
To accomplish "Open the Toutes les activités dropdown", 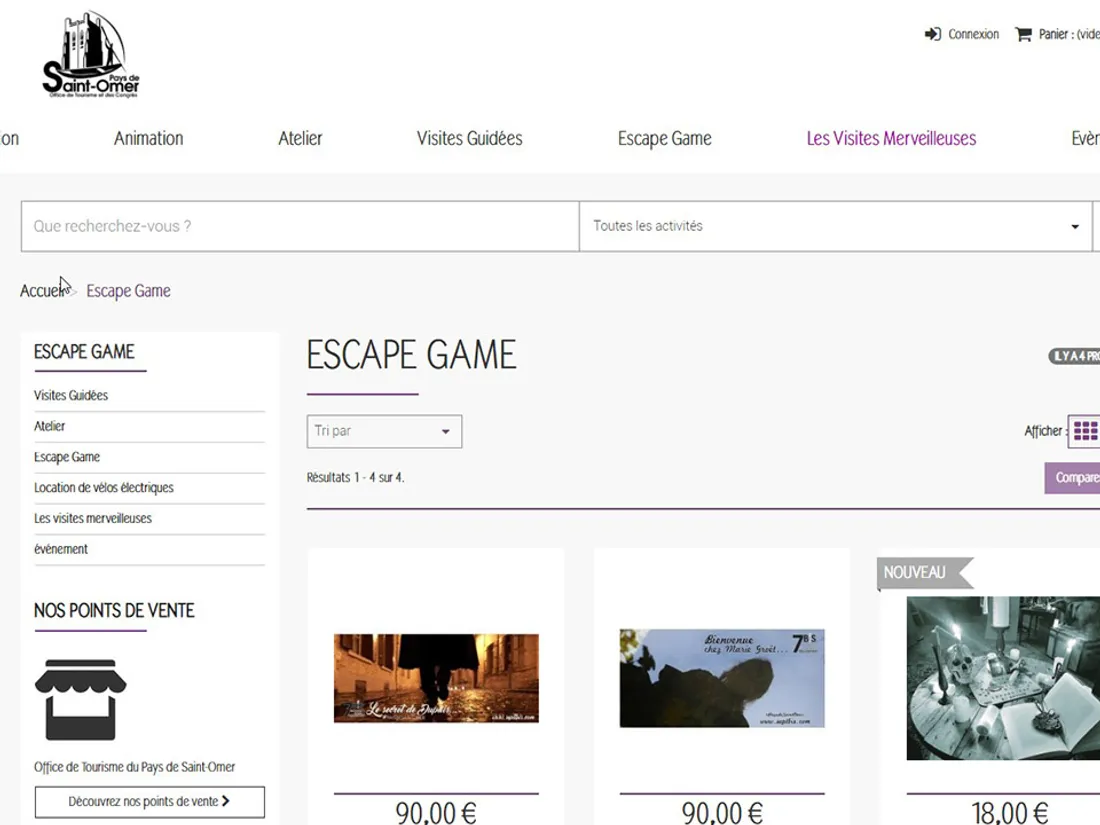I will pyautogui.click(x=835, y=226).
